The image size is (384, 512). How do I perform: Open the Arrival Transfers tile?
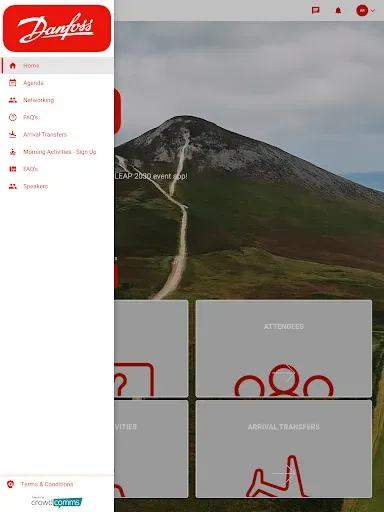pyautogui.click(x=284, y=449)
